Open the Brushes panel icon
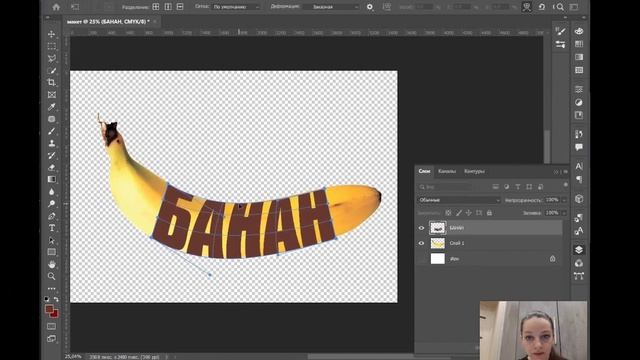640x360 pixels. [x=560, y=31]
